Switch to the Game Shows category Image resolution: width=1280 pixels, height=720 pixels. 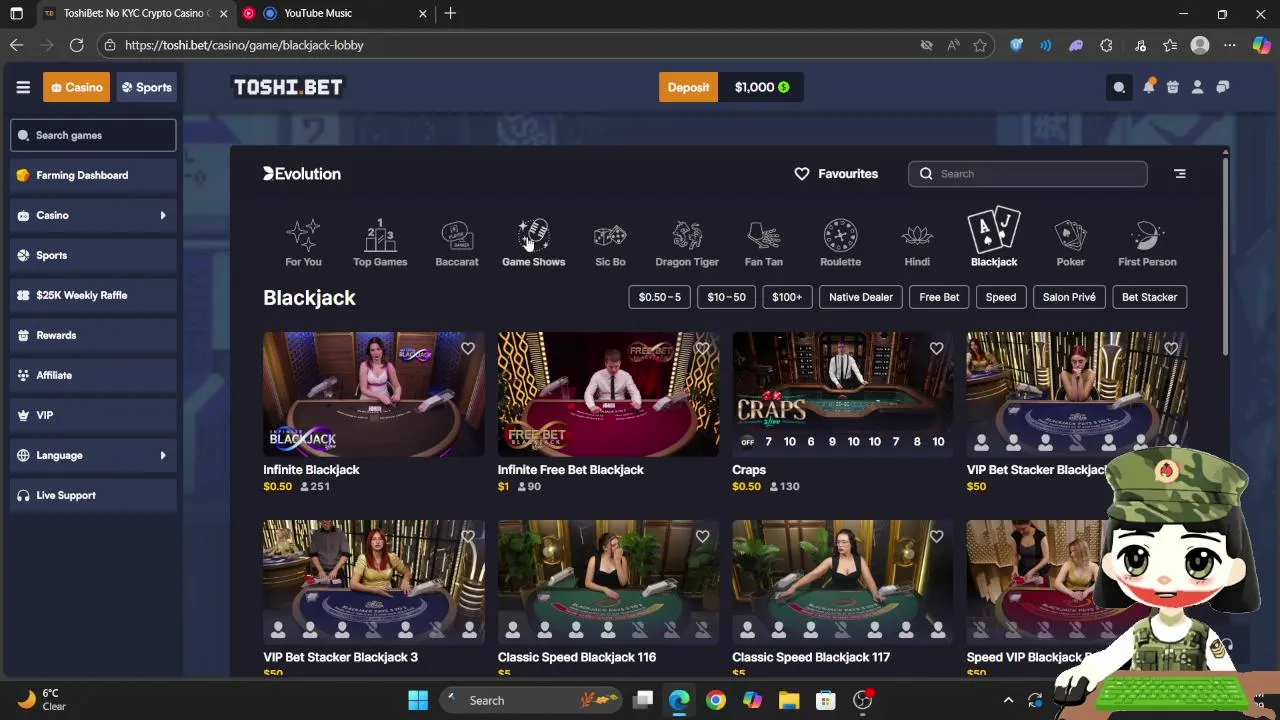click(533, 243)
